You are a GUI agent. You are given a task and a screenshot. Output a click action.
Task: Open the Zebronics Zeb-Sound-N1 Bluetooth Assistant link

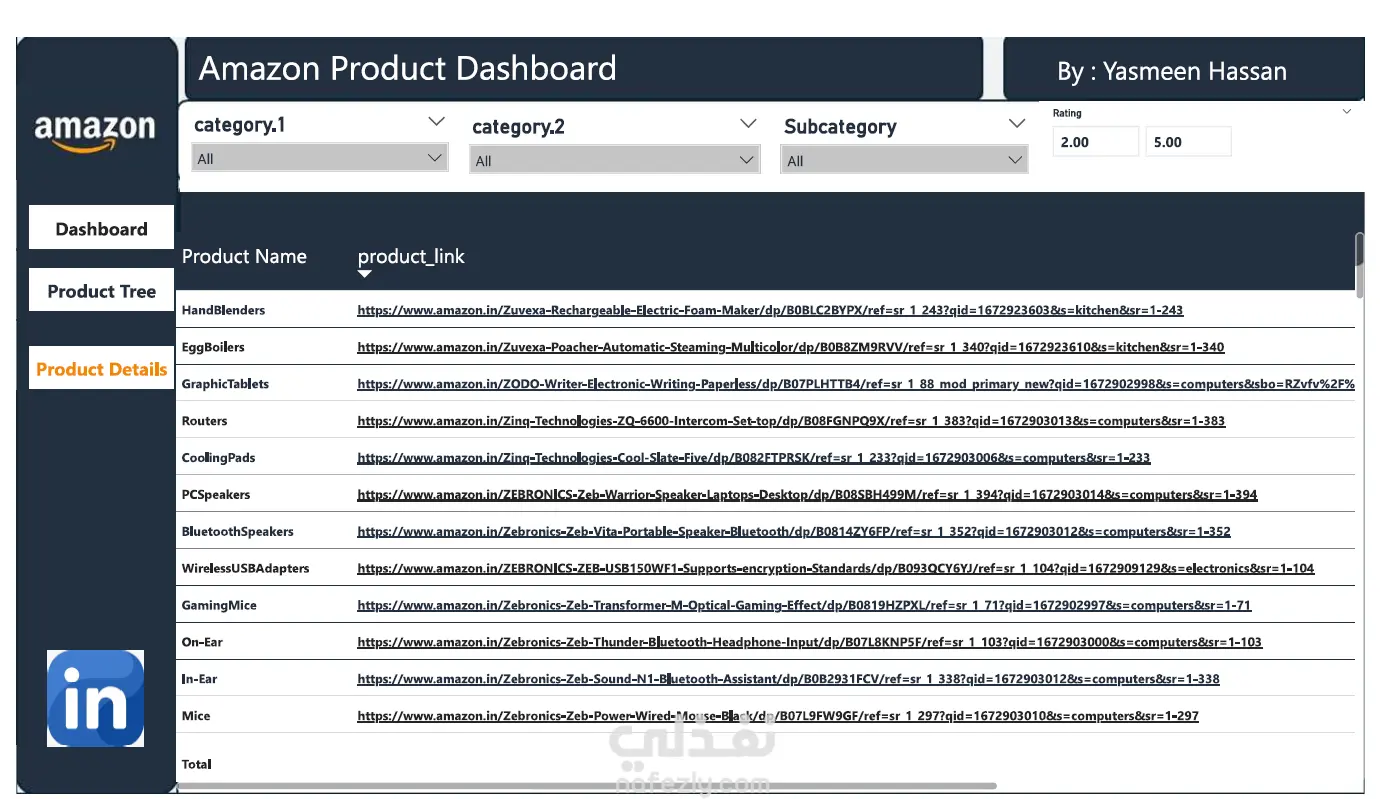pyautogui.click(x=788, y=680)
